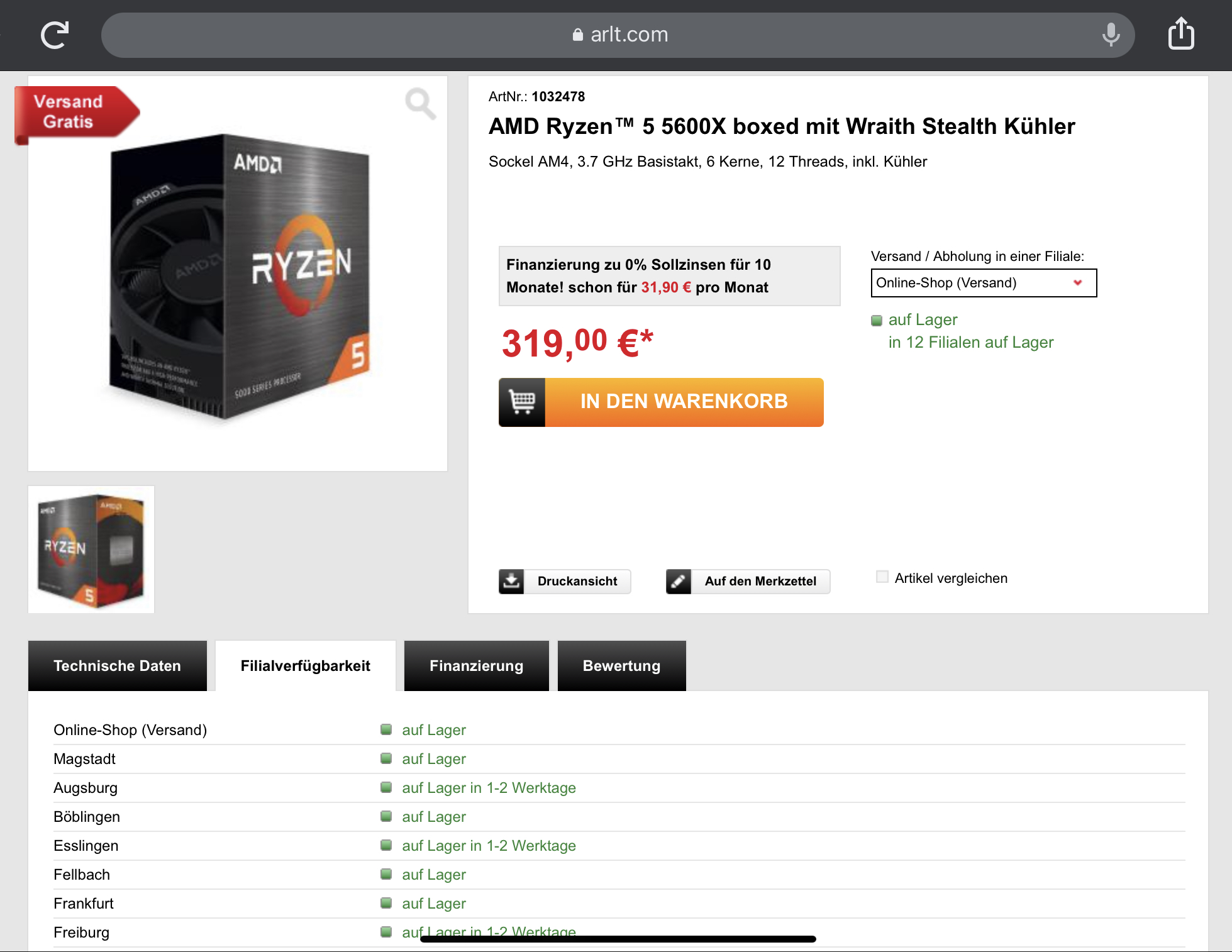This screenshot has width=1232, height=952.
Task: Click the lock icon next to arlt.com
Action: tap(577, 35)
